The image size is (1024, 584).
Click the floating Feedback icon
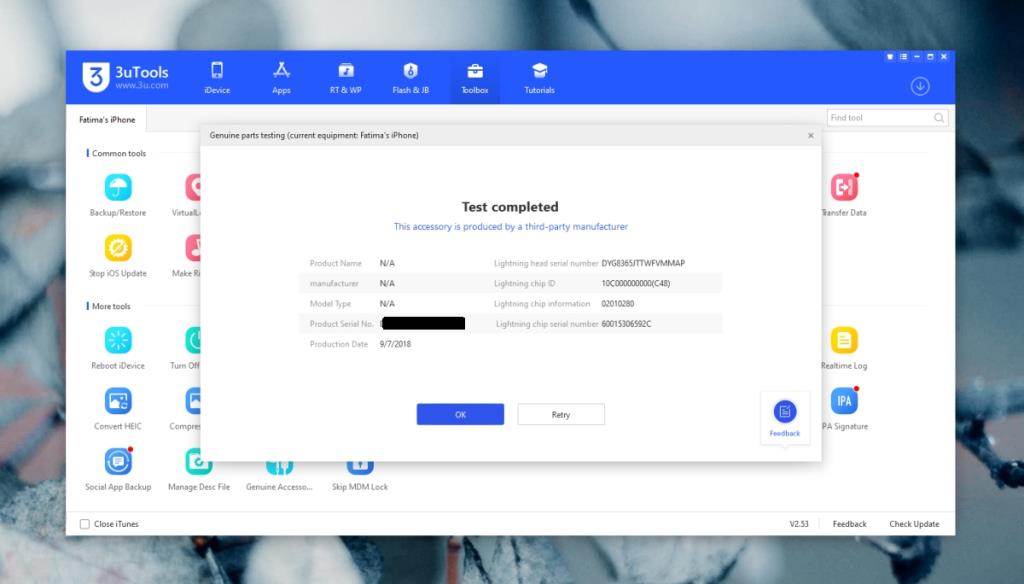pos(784,412)
